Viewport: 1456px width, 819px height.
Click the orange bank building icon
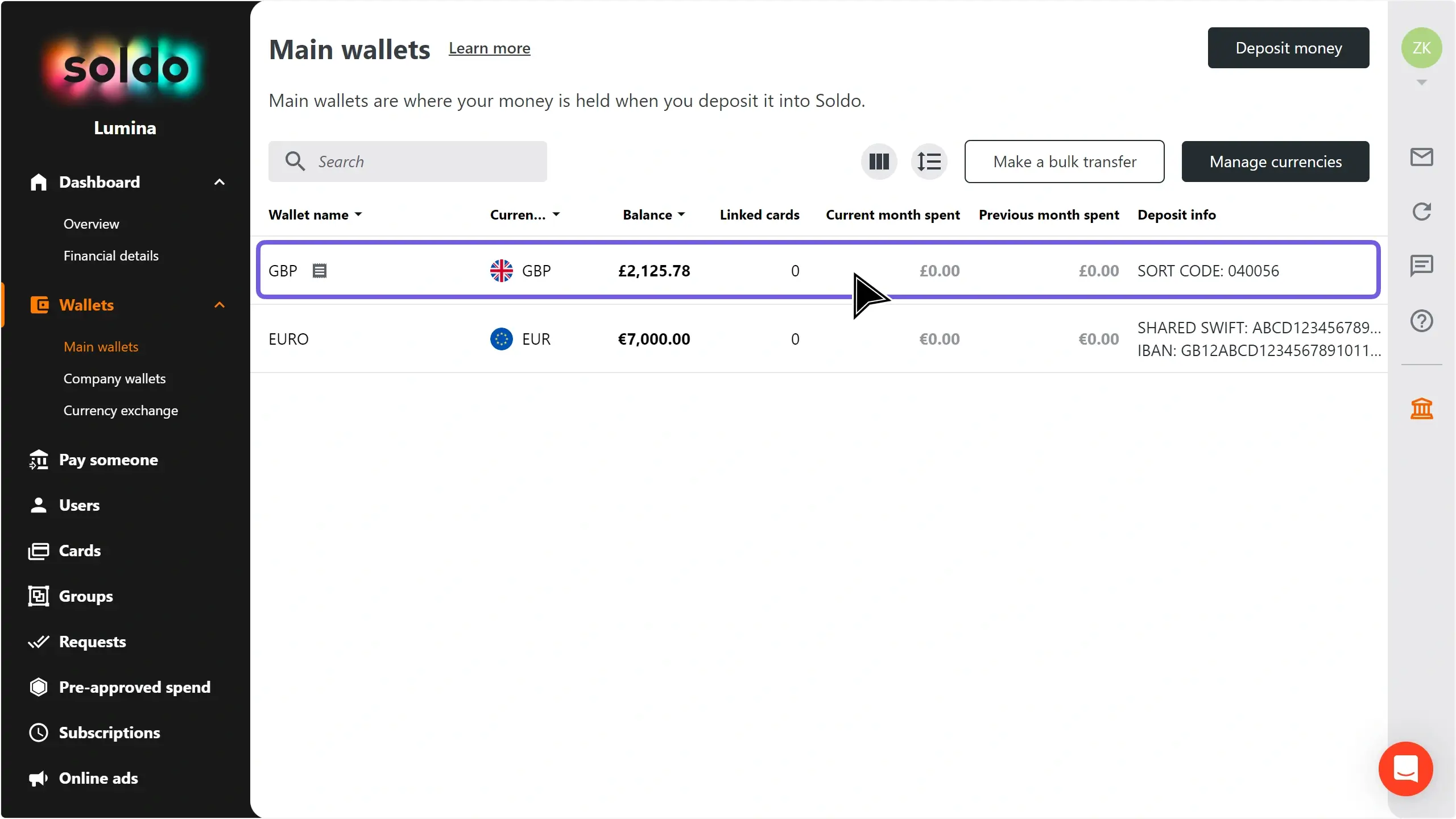click(1421, 408)
